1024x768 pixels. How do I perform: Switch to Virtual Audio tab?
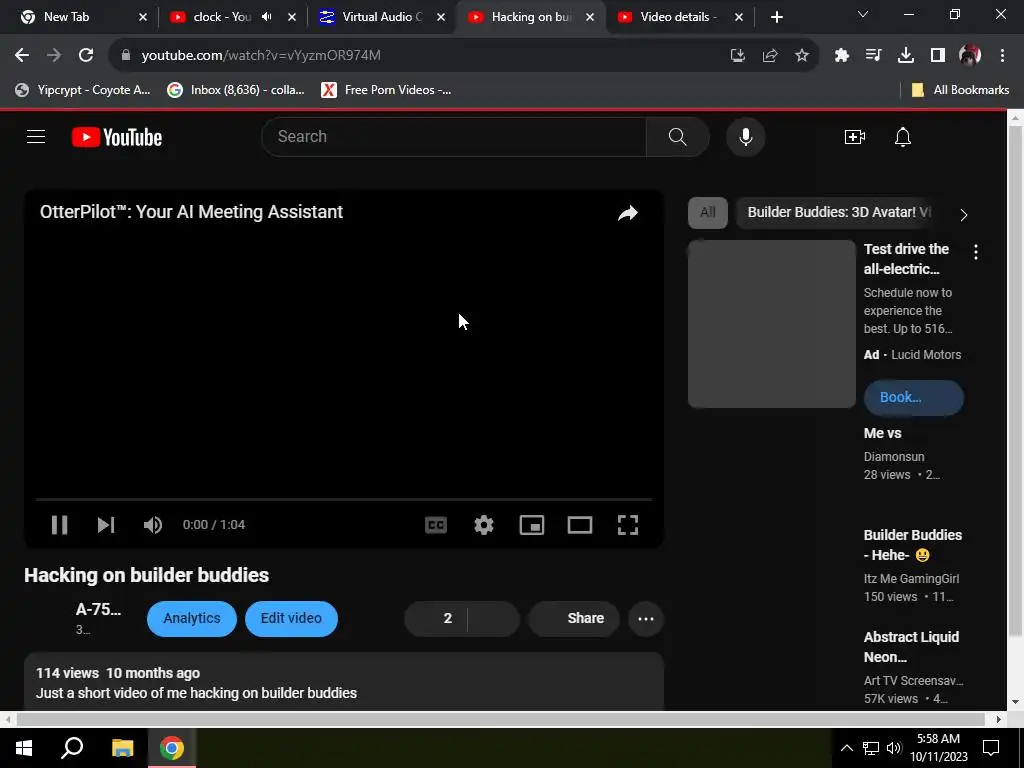382,17
